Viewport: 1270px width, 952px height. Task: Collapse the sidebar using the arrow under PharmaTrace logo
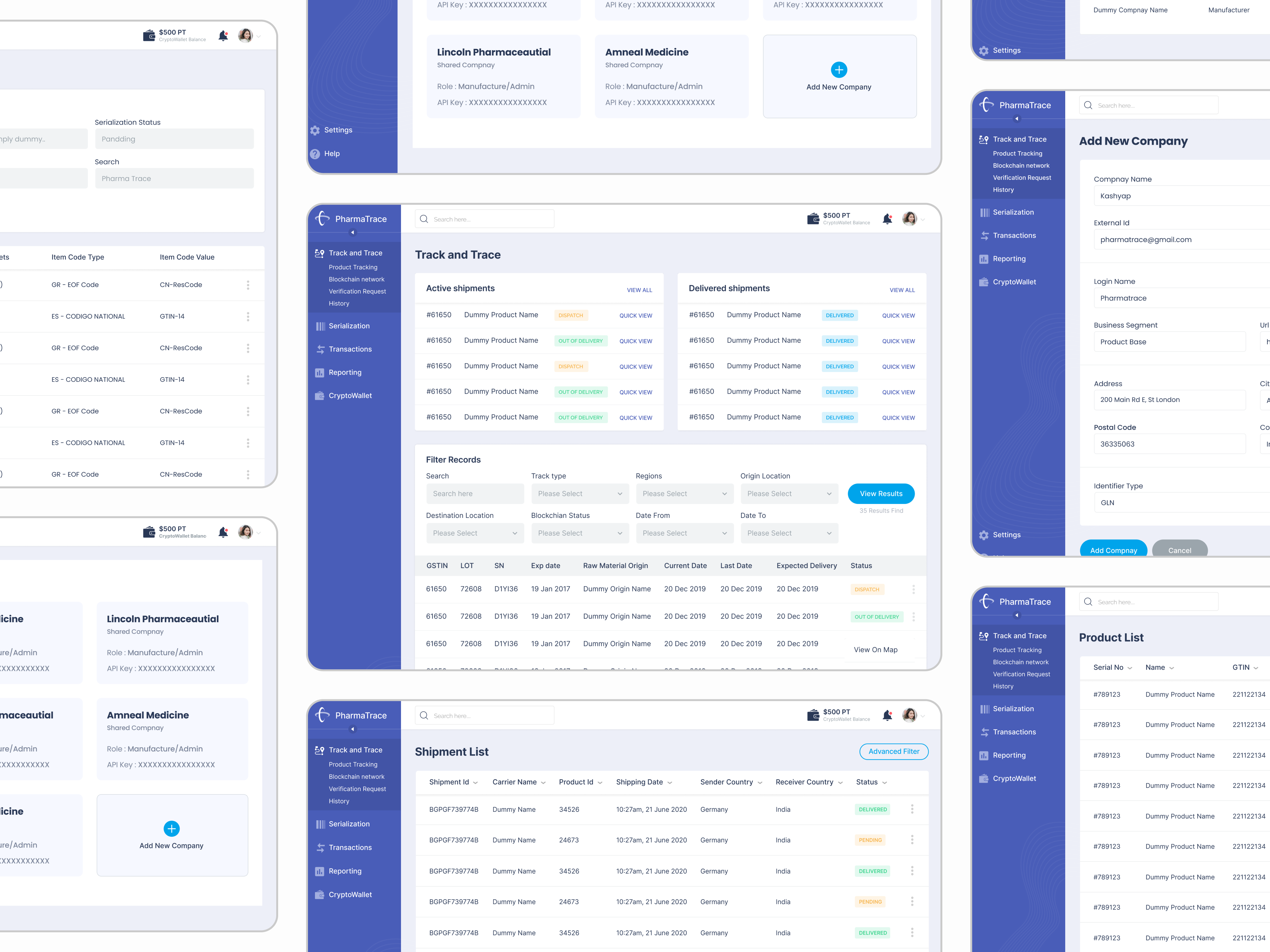pos(352,232)
